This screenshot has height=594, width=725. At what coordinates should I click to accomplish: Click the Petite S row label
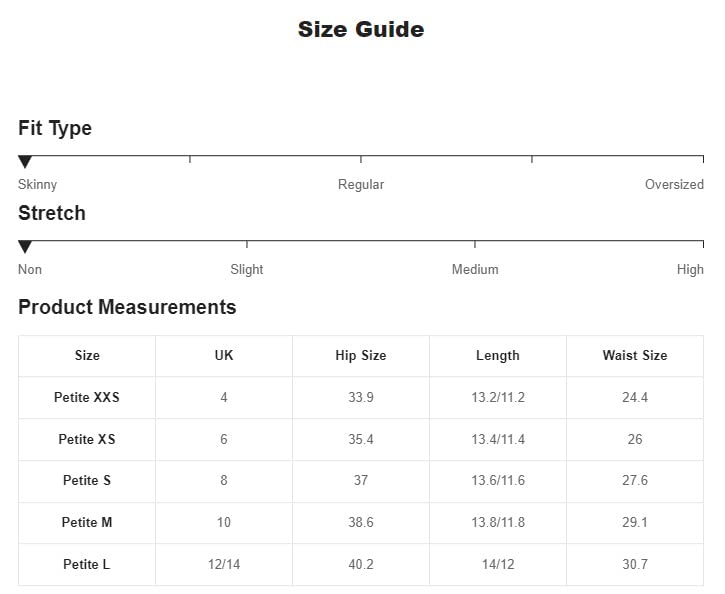pyautogui.click(x=87, y=481)
